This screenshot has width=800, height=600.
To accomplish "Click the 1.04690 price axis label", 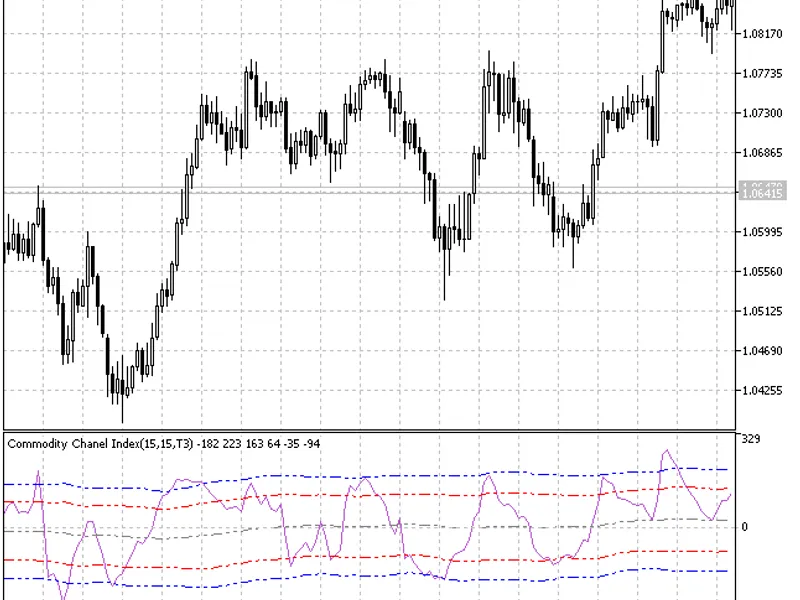I will 762,351.
